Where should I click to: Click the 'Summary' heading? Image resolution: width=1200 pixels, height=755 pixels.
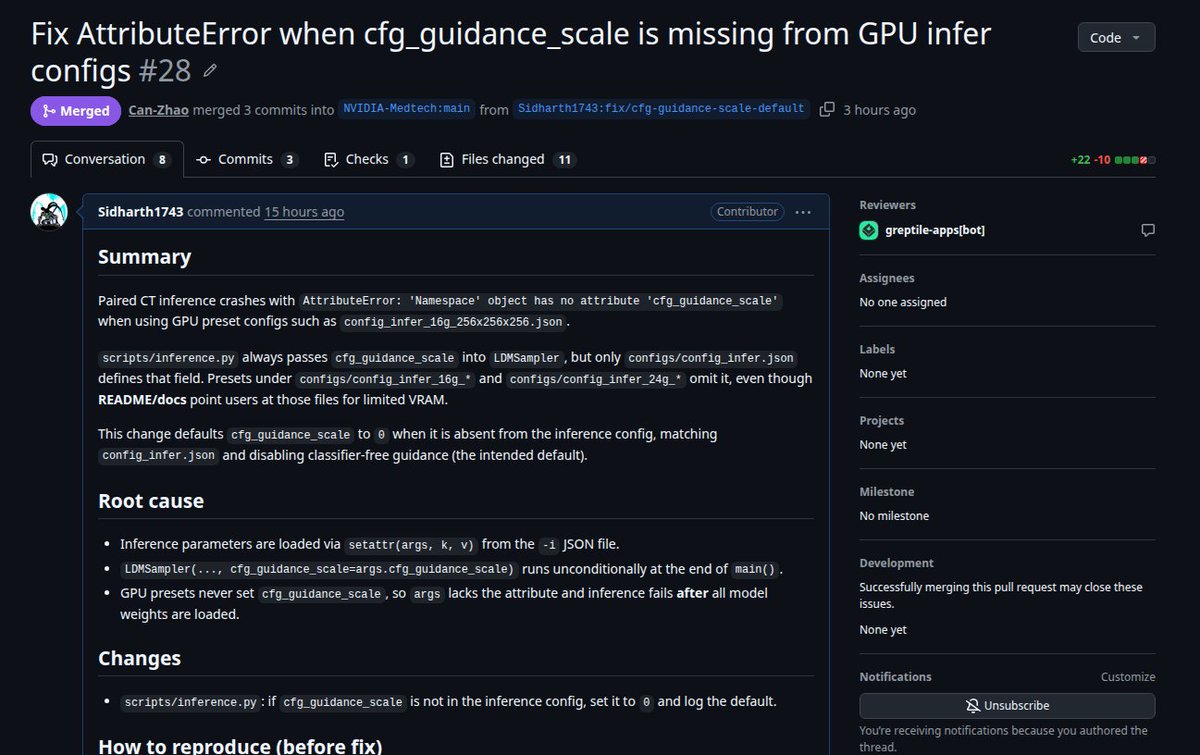144,257
